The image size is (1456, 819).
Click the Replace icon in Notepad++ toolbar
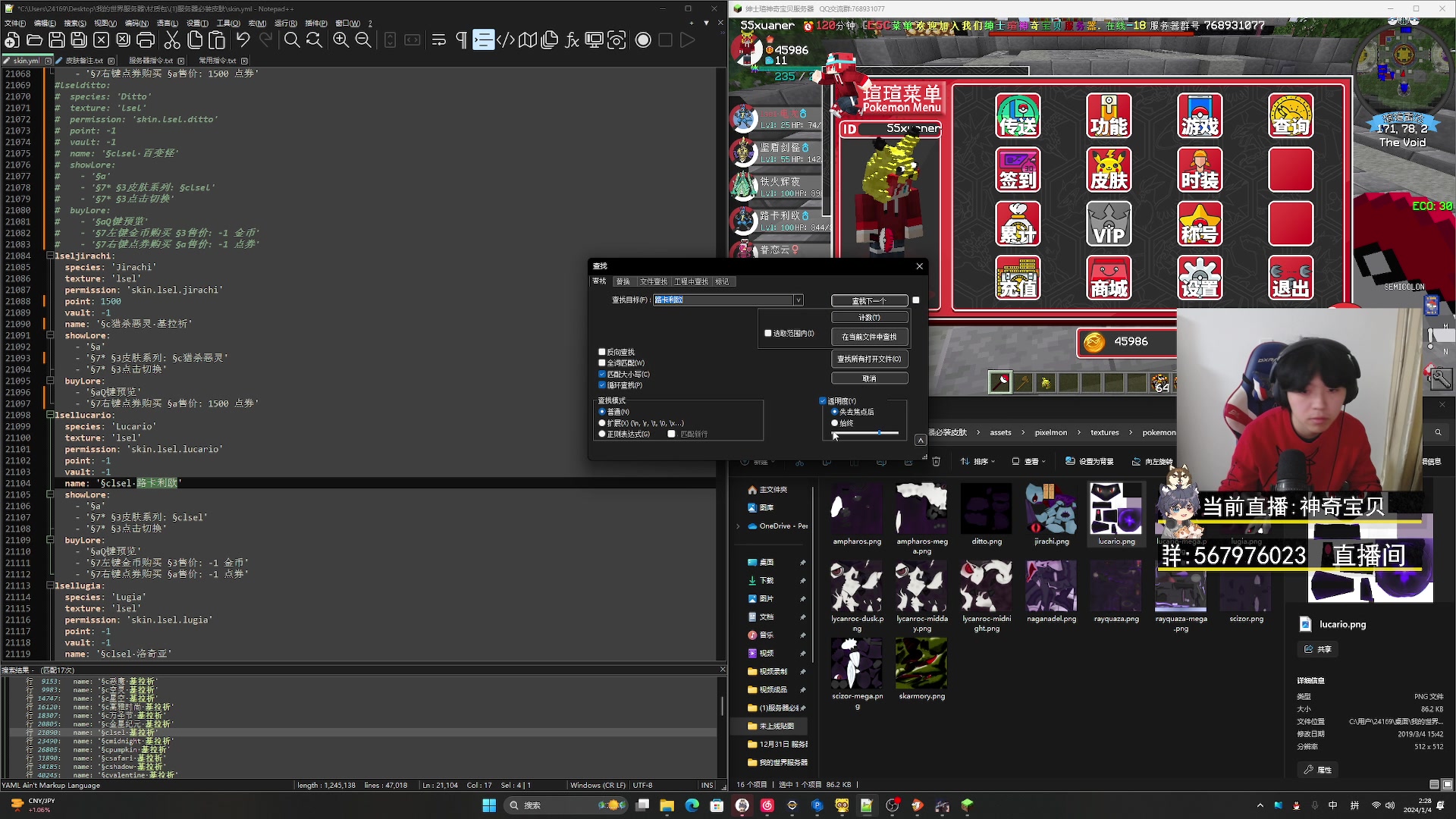314,40
